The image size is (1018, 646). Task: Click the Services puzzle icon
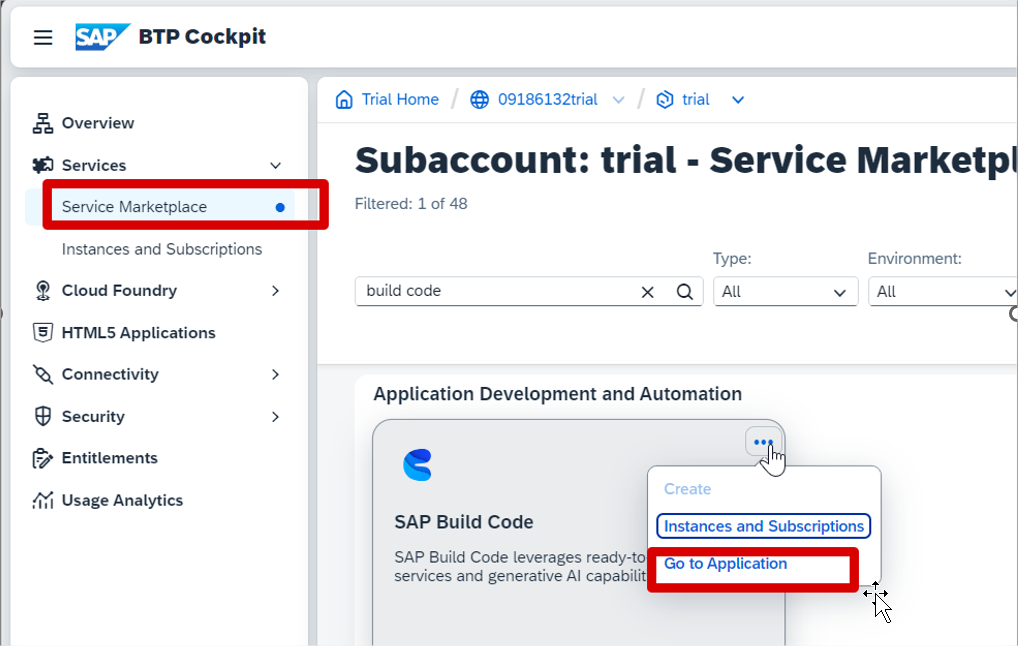43,166
